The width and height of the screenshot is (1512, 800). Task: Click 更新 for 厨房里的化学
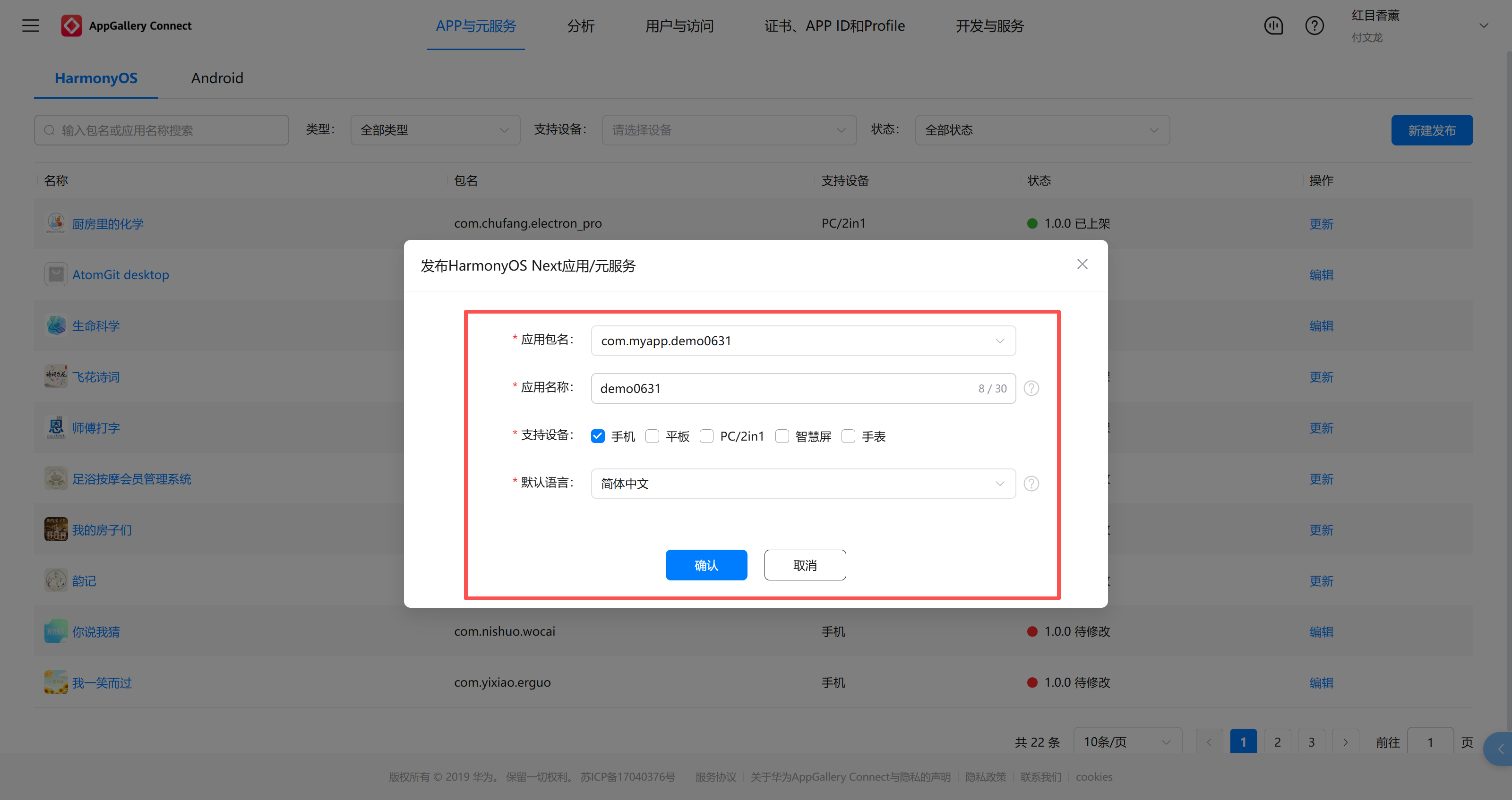tap(1321, 223)
